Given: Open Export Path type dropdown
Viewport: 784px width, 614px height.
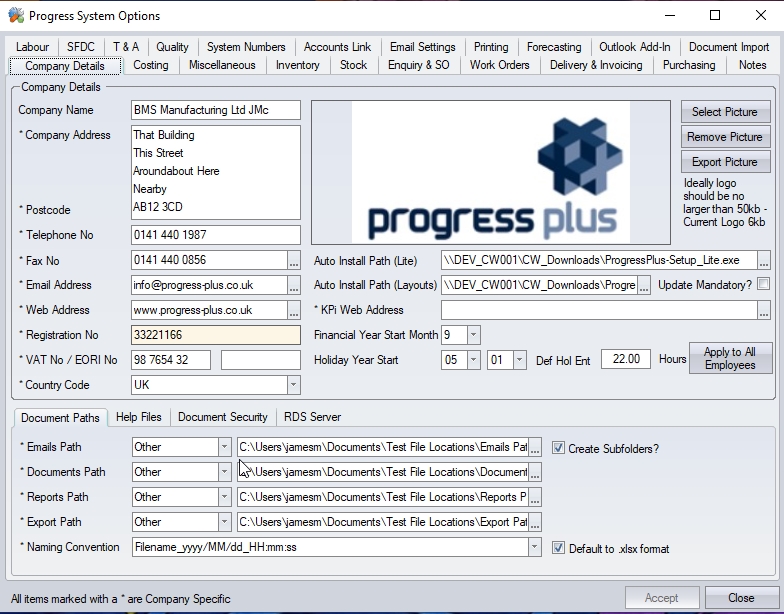Looking at the screenshot, I should 224,522.
